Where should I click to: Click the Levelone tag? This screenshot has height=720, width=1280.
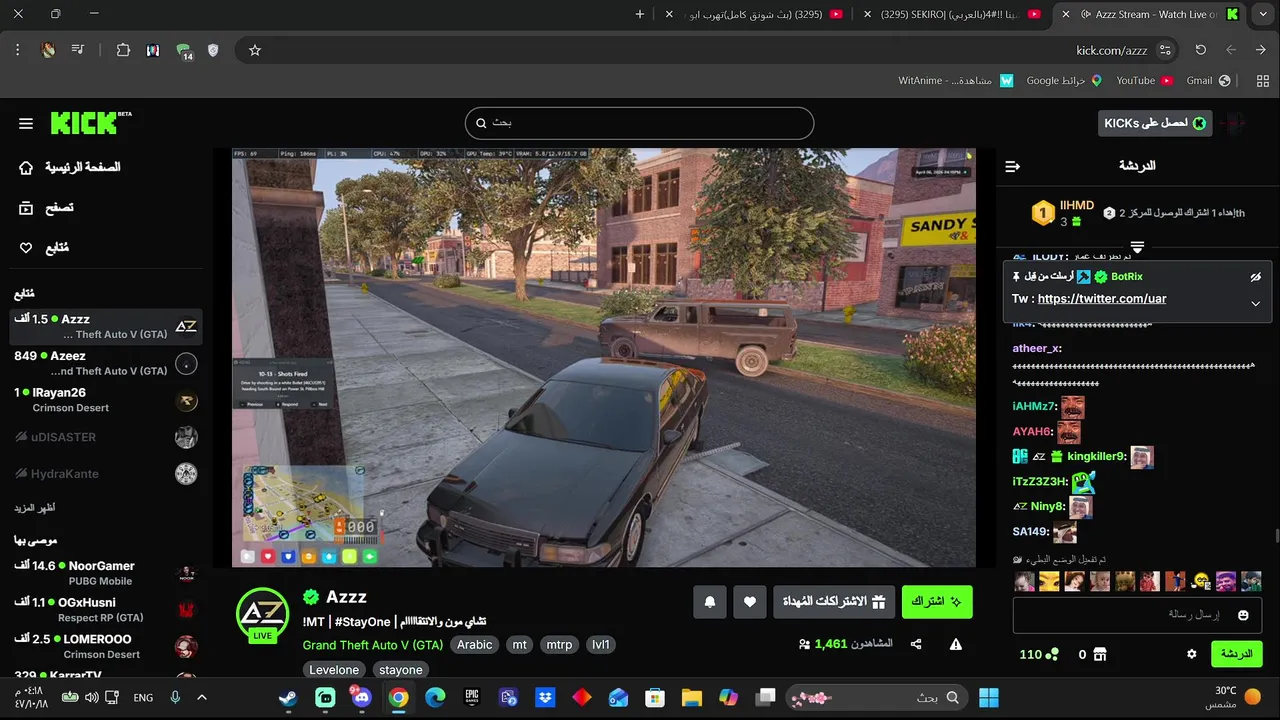coord(334,670)
